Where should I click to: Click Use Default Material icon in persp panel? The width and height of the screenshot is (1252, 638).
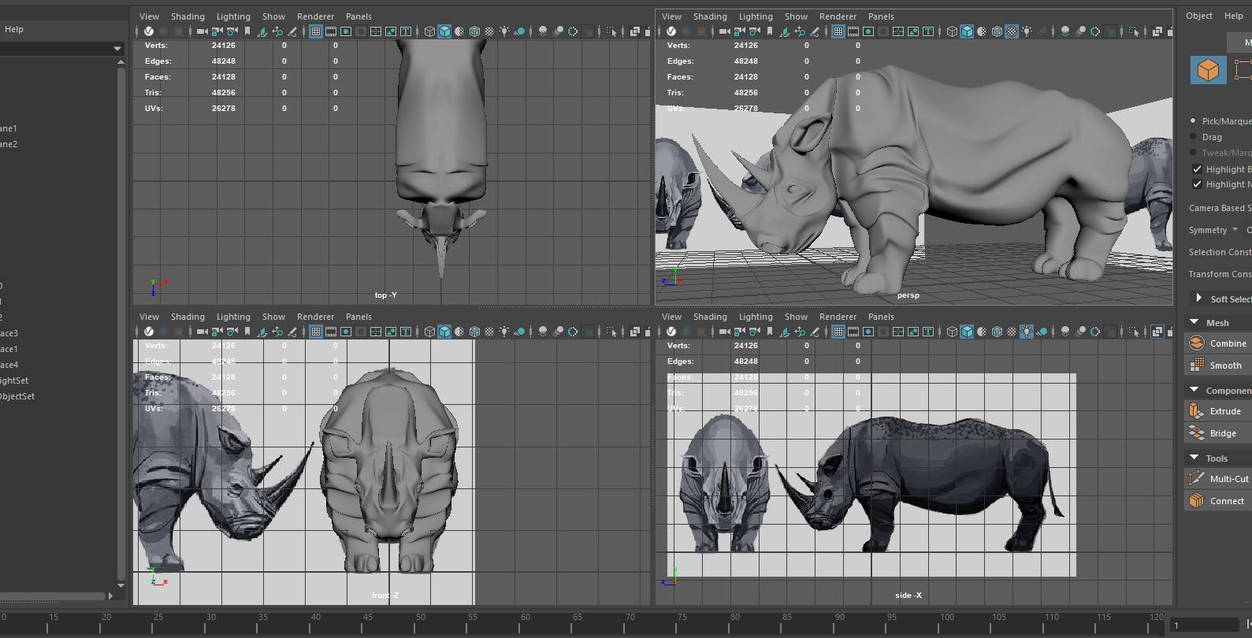pos(981,31)
